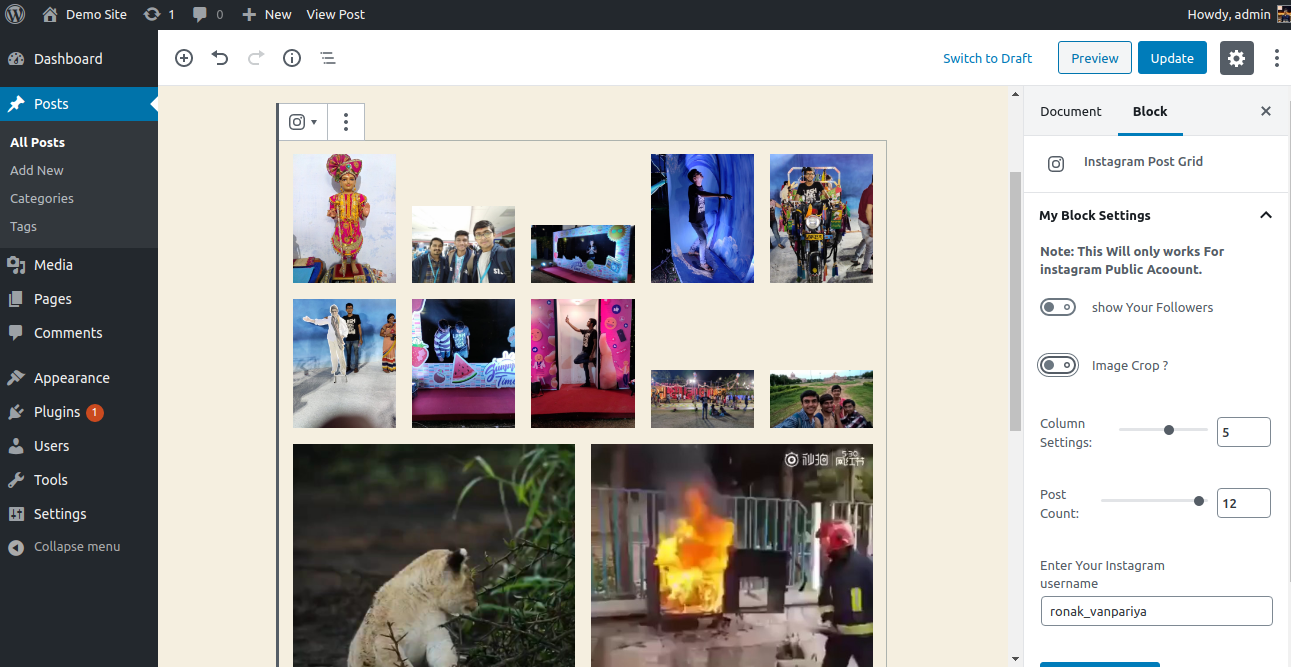Image resolution: width=1291 pixels, height=667 pixels.
Task: Open the block navigation list icon
Action: 328,58
